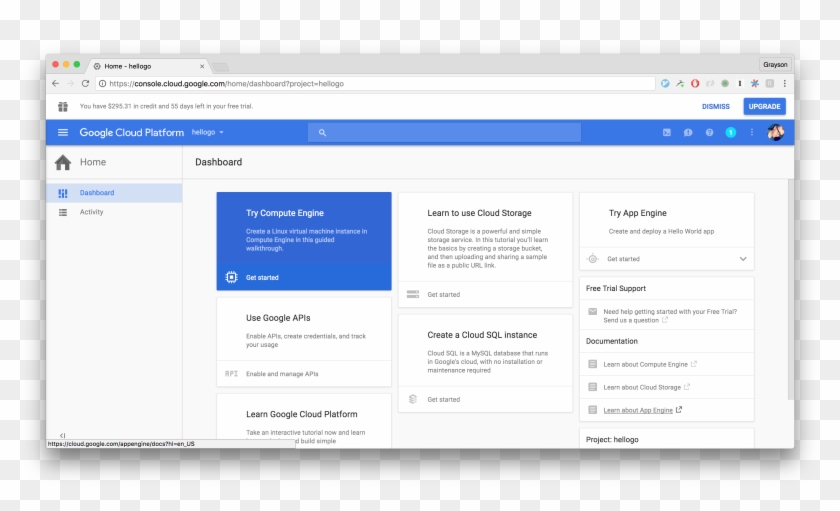
Task: Show notifications badge with 1 alert
Action: [x=730, y=132]
